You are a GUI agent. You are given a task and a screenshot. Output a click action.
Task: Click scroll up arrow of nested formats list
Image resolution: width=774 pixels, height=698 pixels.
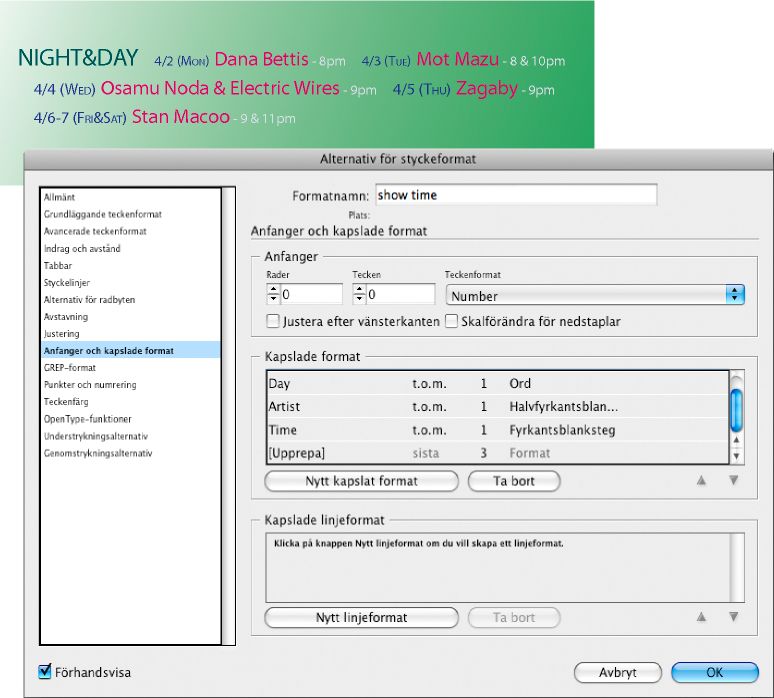point(736,440)
